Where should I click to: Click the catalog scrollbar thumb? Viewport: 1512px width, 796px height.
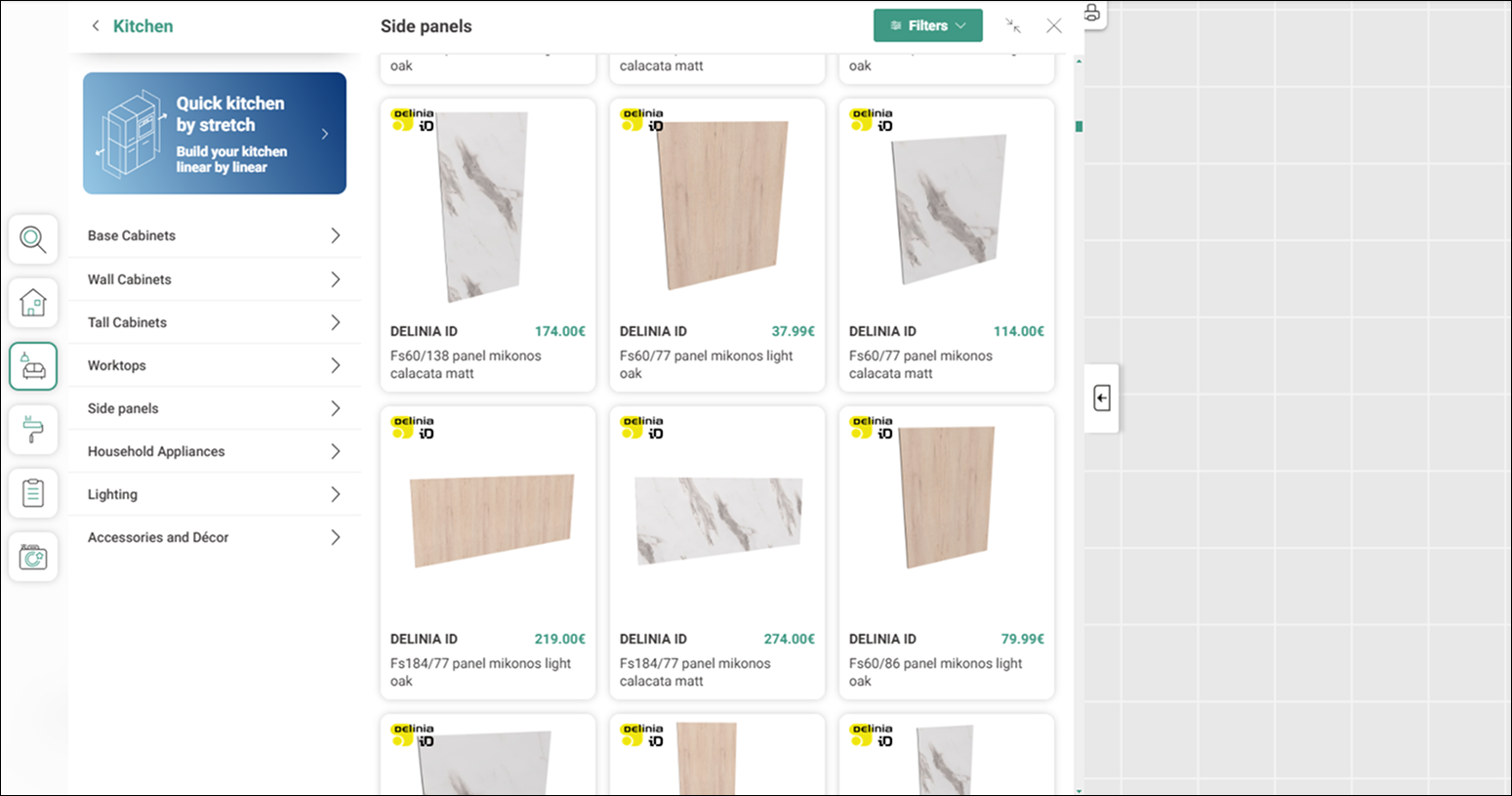[1079, 126]
